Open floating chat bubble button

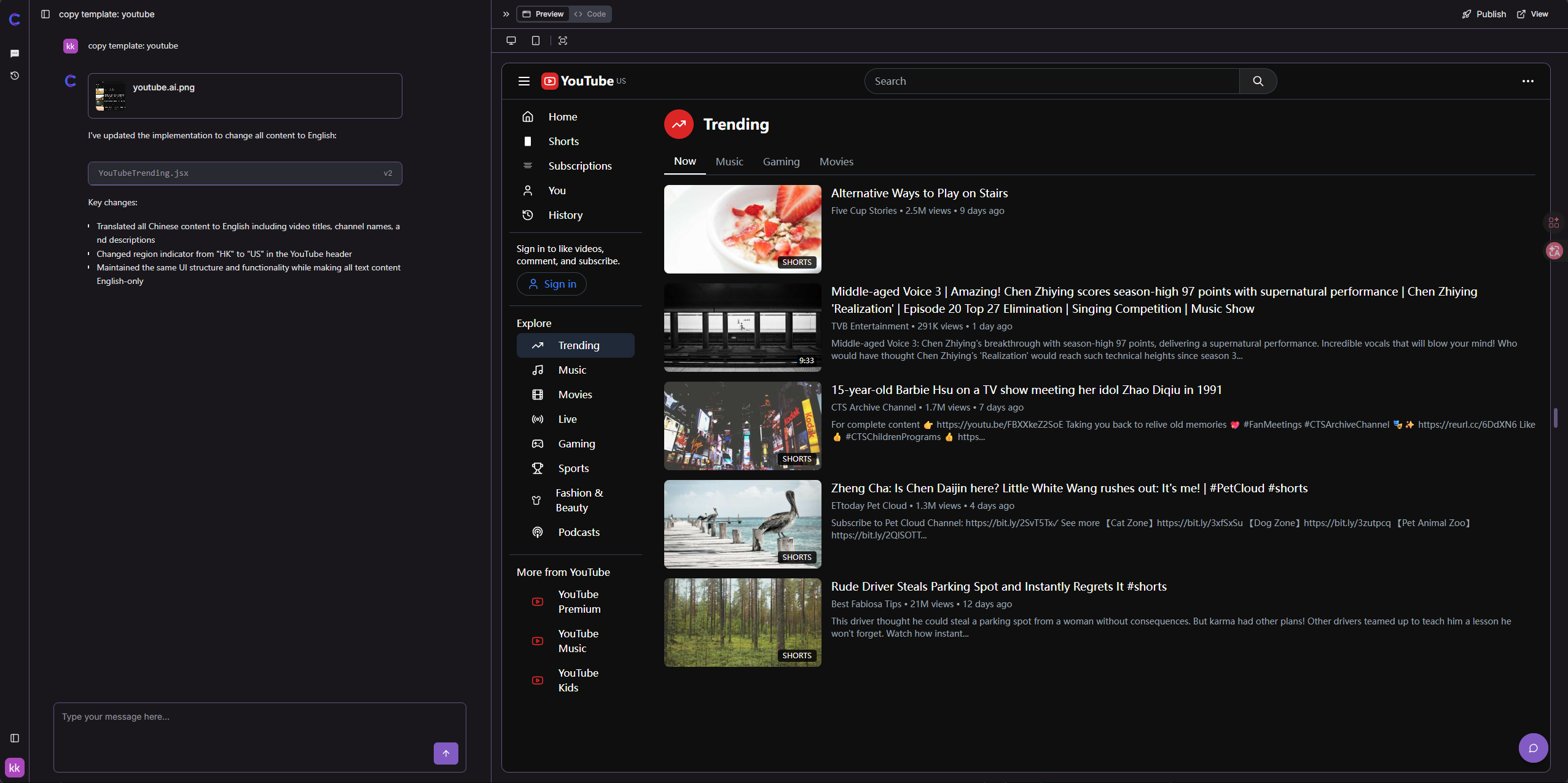pyautogui.click(x=1533, y=748)
